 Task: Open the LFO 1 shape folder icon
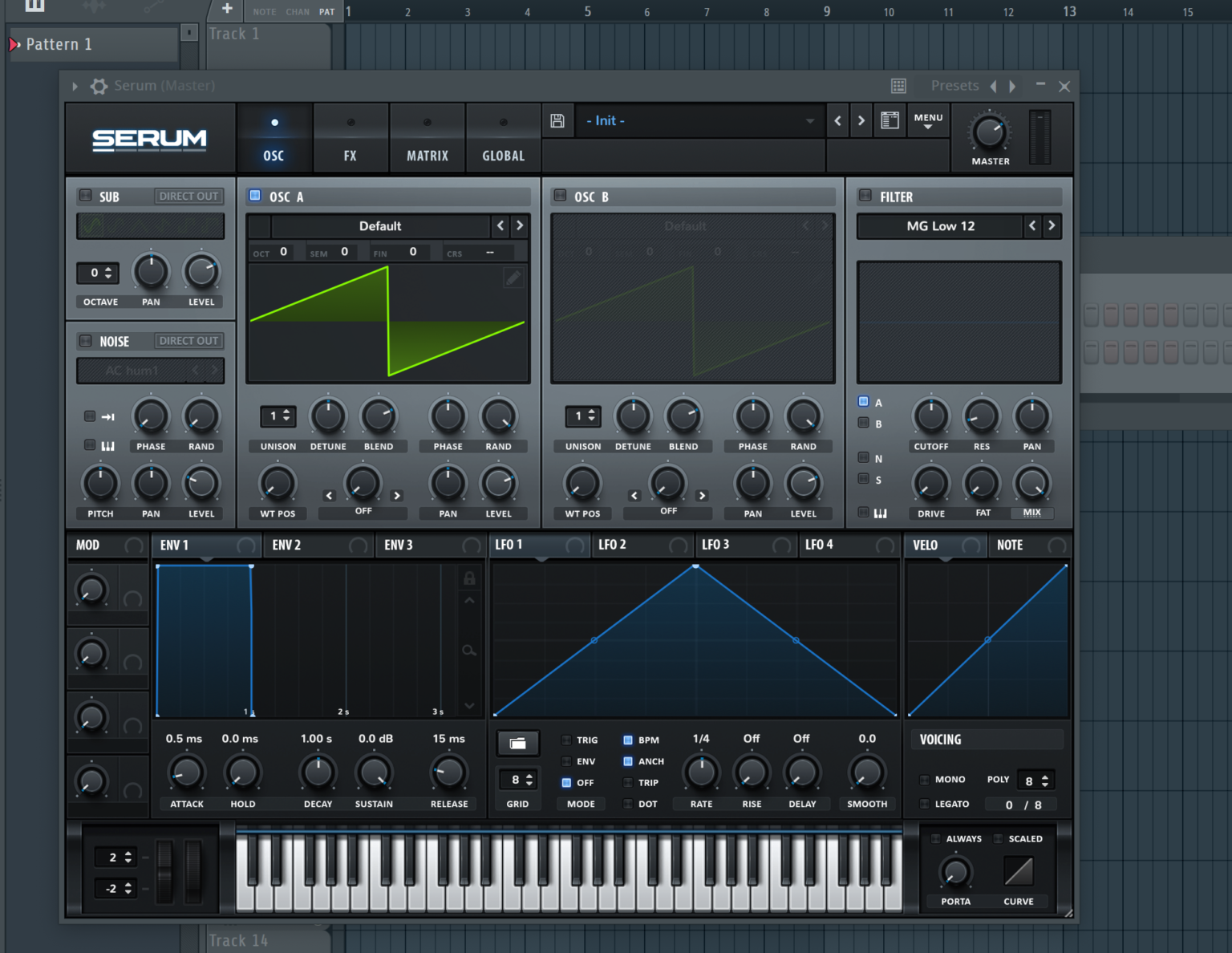517,743
